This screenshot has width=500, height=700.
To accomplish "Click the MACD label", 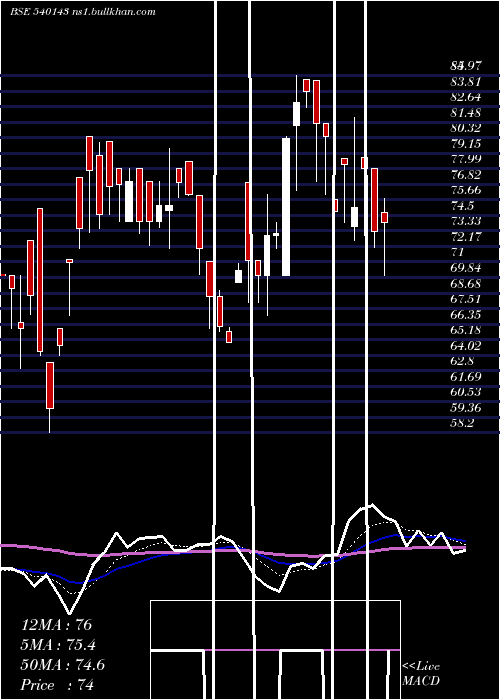I will coord(421,681).
